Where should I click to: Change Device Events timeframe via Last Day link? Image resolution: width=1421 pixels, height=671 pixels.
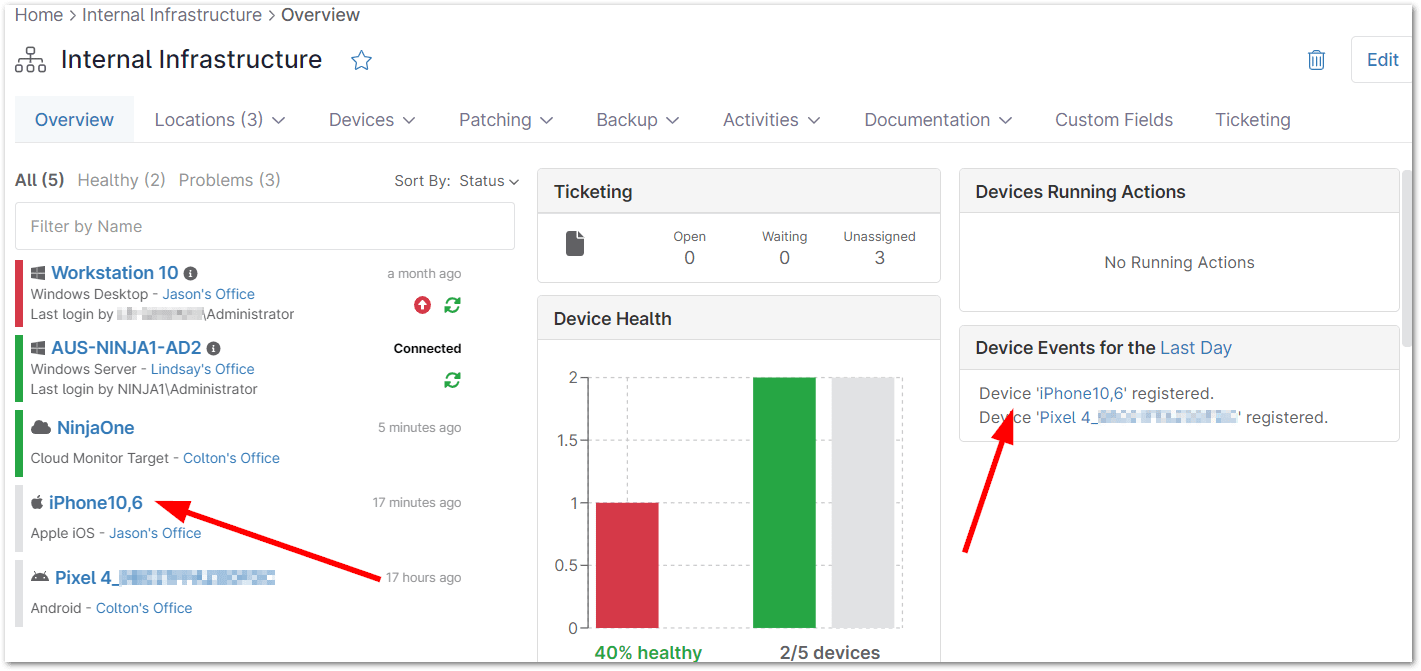point(1195,347)
